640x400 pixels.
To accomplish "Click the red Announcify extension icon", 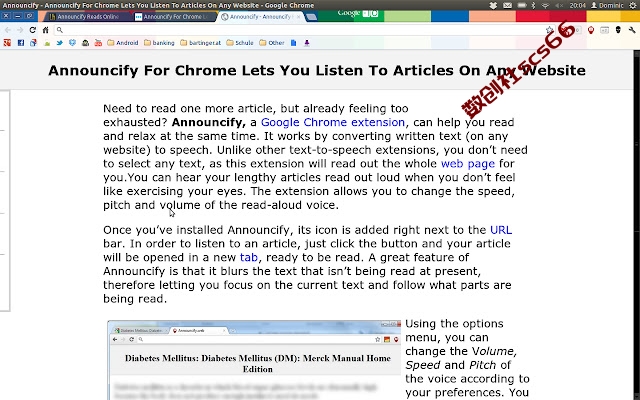I will point(591,30).
